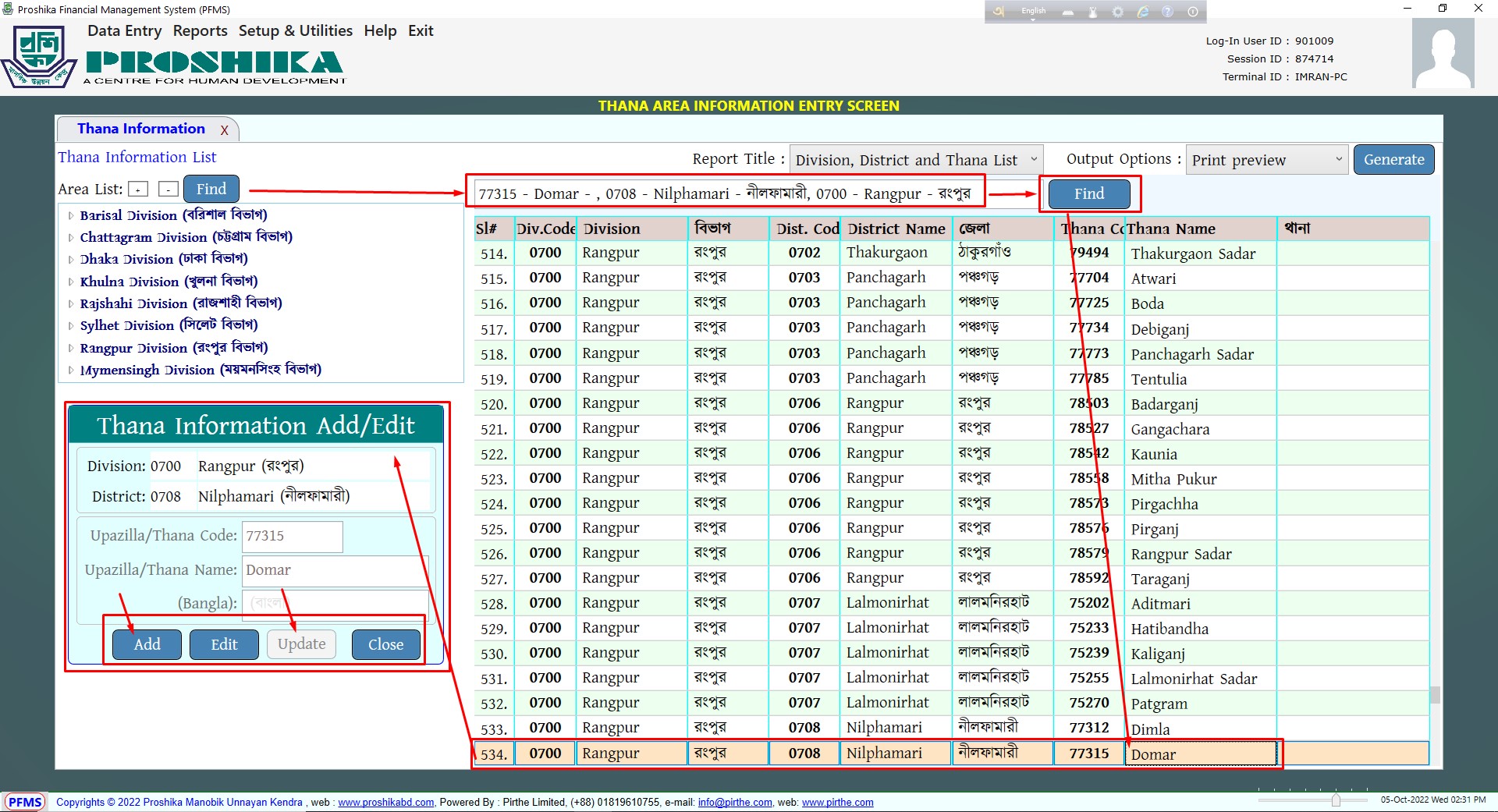The width and height of the screenshot is (1498, 812).
Task: Click the Generate button
Action: (1394, 160)
